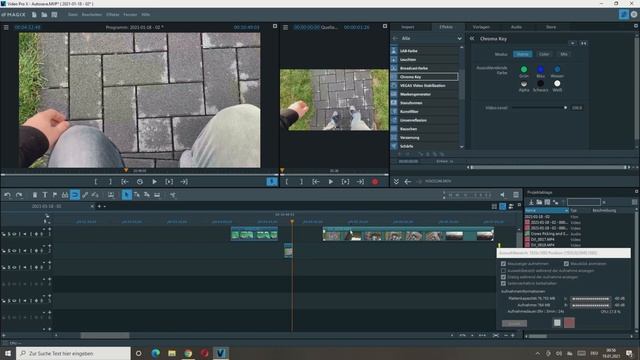Expand the Alle effects category dropdown
Image resolution: width=640 pixels, height=360 pixels.
click(x=459, y=38)
